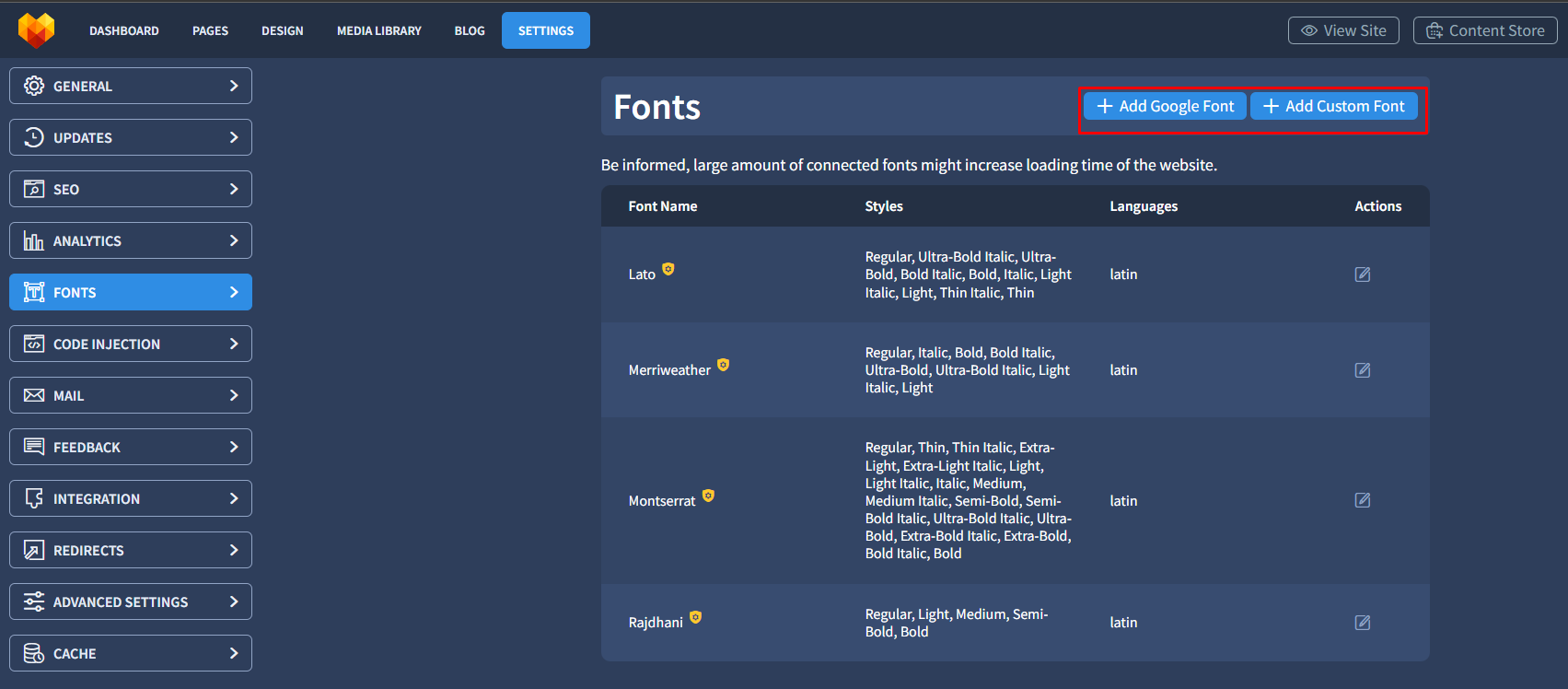This screenshot has width=1568, height=689.
Task: Click the eye icon on View Site
Action: (x=1309, y=30)
